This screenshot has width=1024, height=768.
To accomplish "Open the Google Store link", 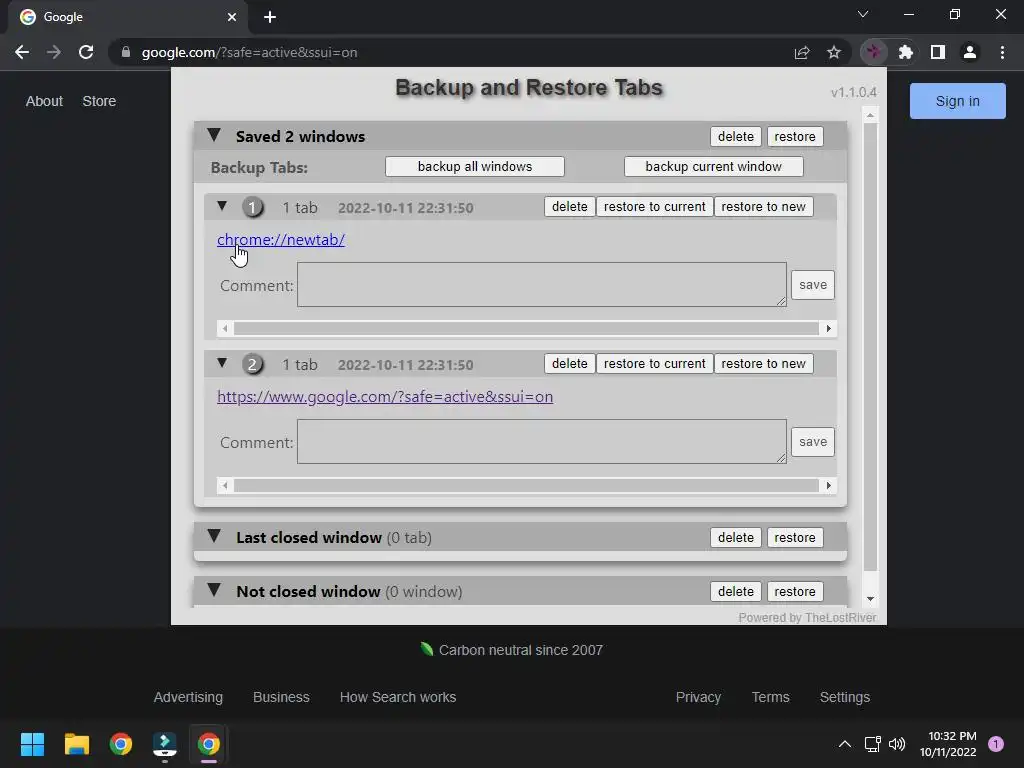I will (x=99, y=101).
